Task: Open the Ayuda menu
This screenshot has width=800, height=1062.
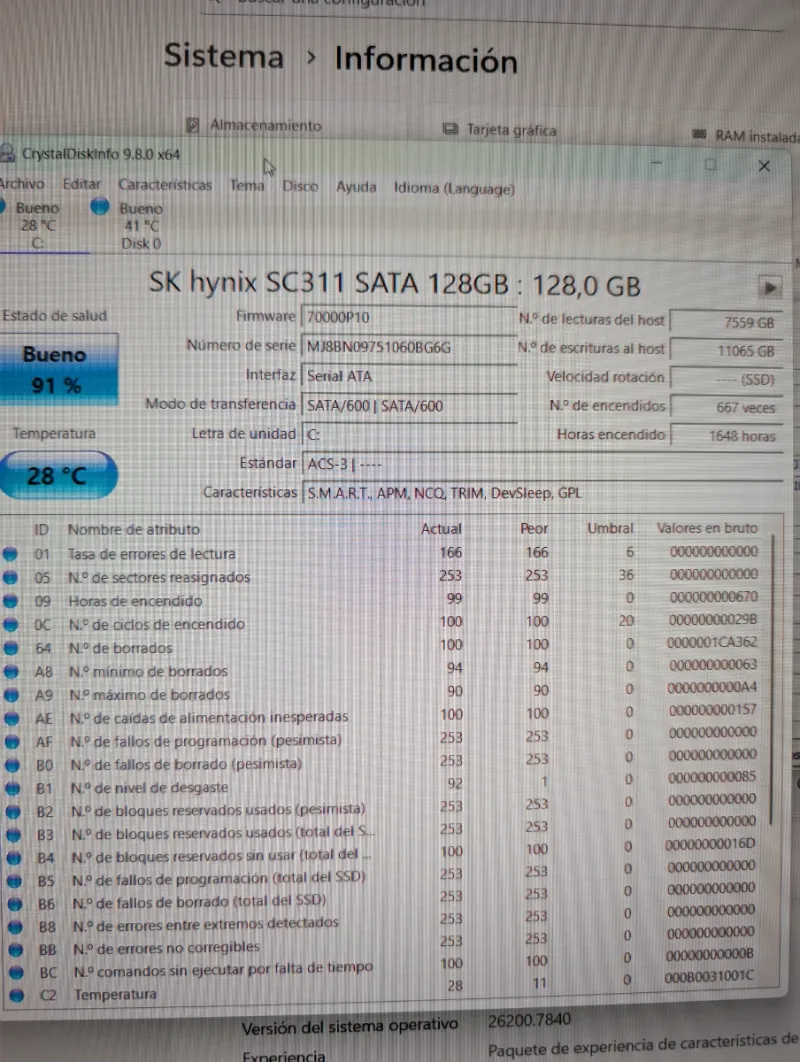Action: tap(356, 187)
